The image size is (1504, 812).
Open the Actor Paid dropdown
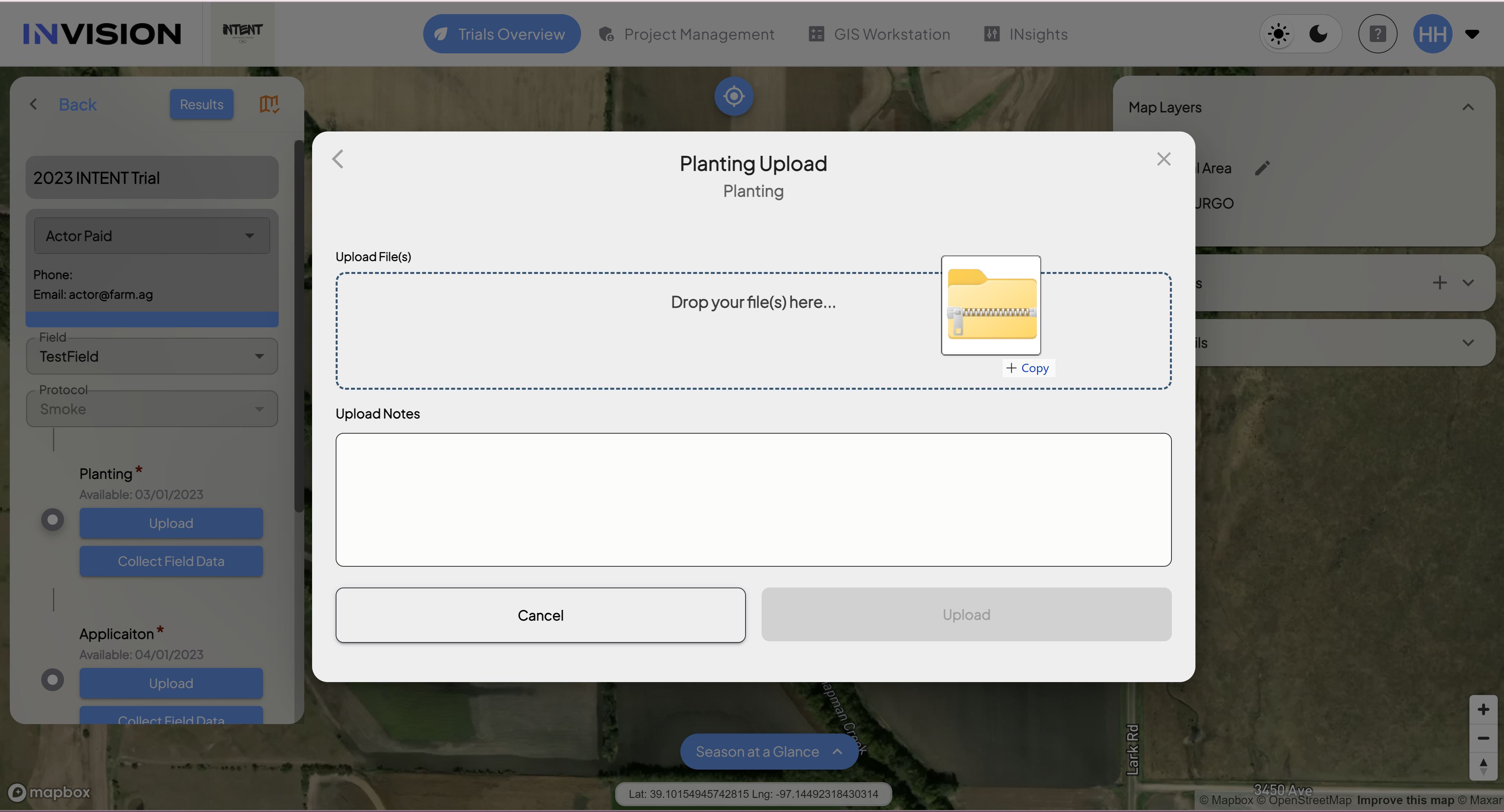[x=152, y=236]
